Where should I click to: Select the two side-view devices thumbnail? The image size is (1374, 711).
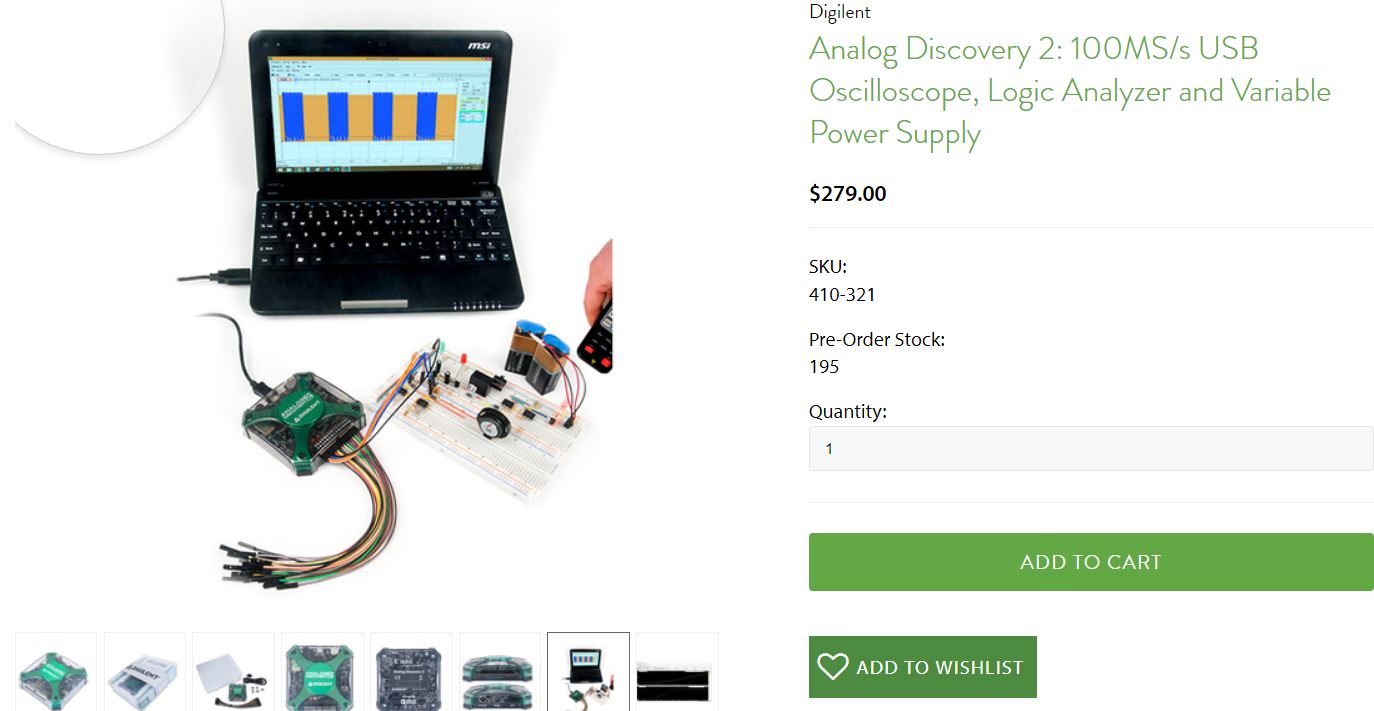[x=499, y=671]
